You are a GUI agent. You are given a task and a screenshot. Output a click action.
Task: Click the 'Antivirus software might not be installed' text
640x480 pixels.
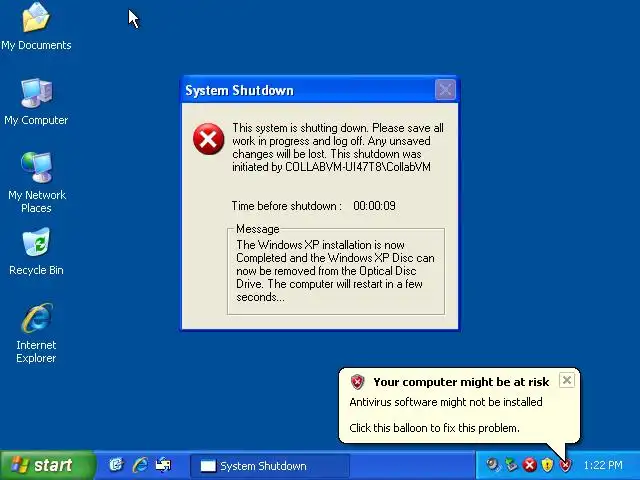[446, 402]
